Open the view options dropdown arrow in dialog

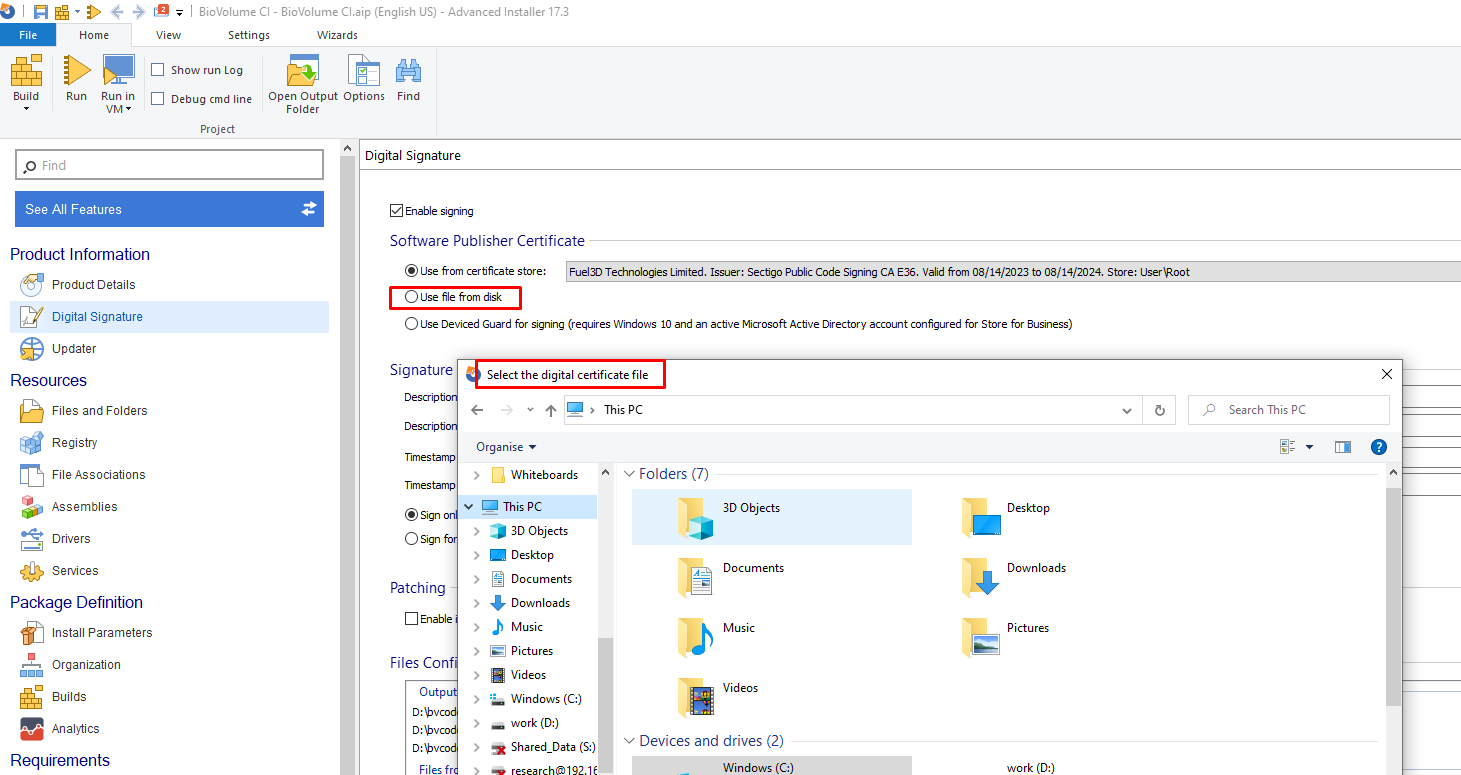click(1309, 447)
